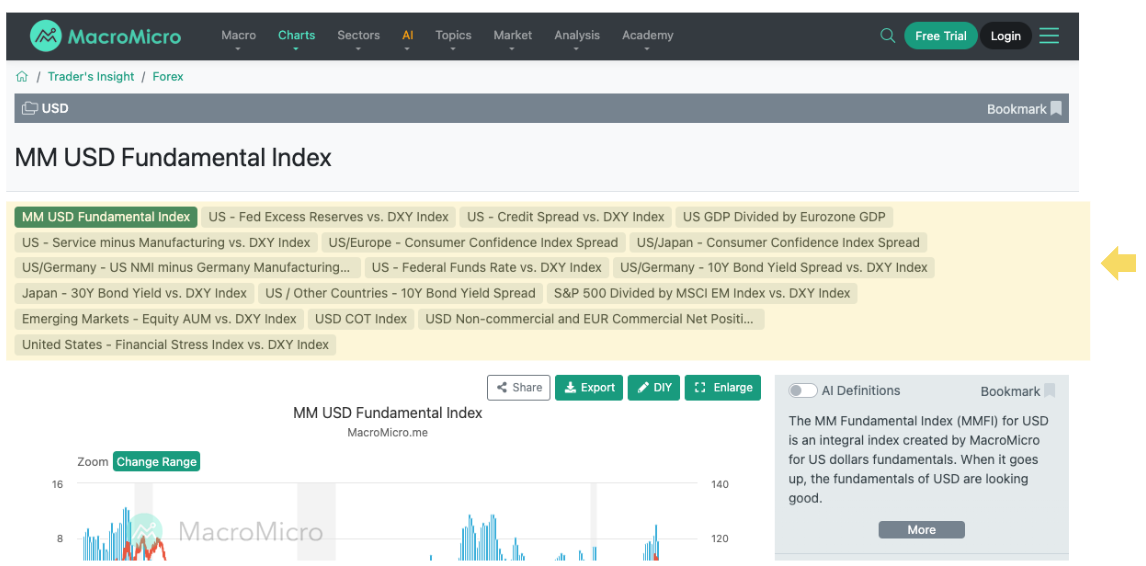This screenshot has height=566, width=1146.
Task: Click the MacroMicro logo
Action: coord(105,36)
